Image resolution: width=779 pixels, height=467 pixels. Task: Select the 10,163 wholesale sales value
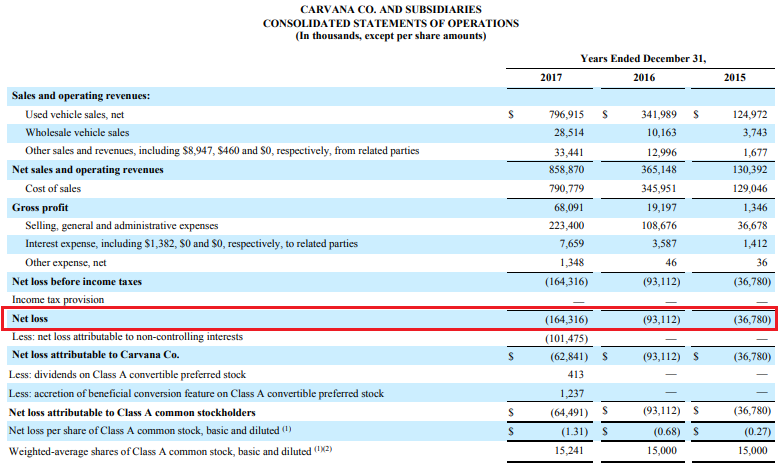[661, 133]
